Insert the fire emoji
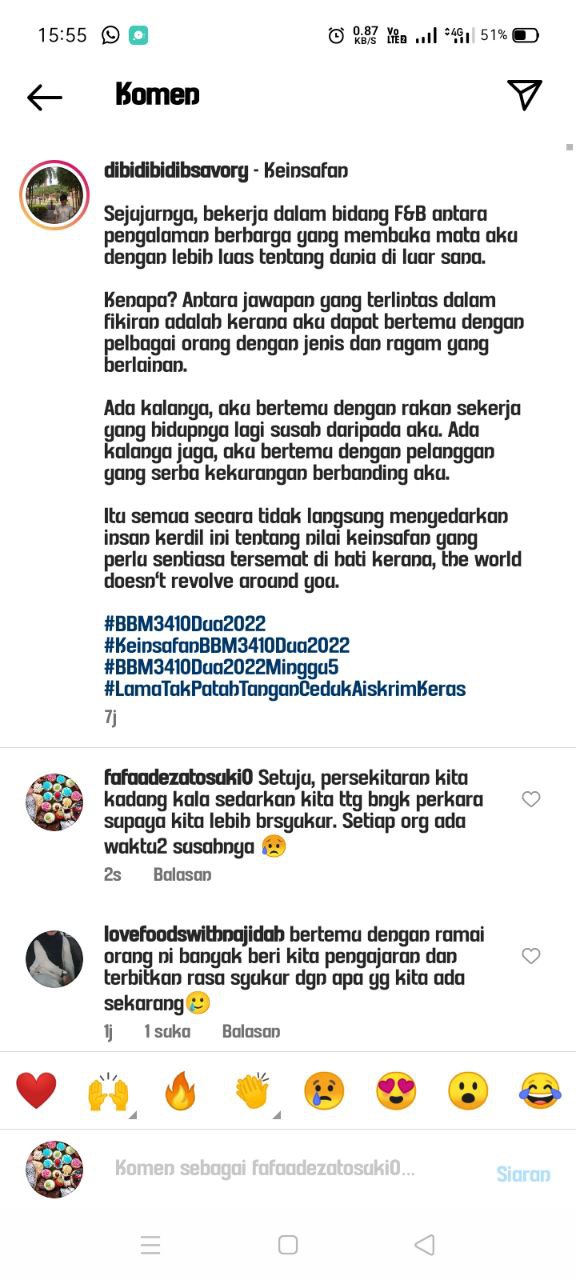 click(x=181, y=1091)
